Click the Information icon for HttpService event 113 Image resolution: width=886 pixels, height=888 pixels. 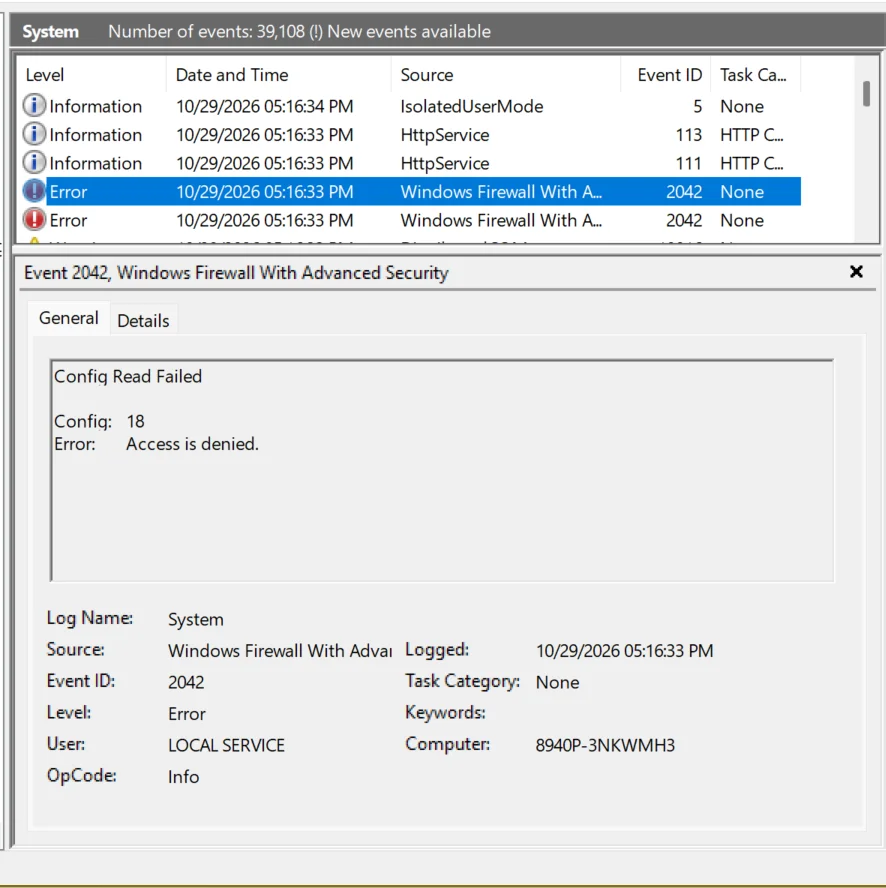pyautogui.click(x=34, y=134)
